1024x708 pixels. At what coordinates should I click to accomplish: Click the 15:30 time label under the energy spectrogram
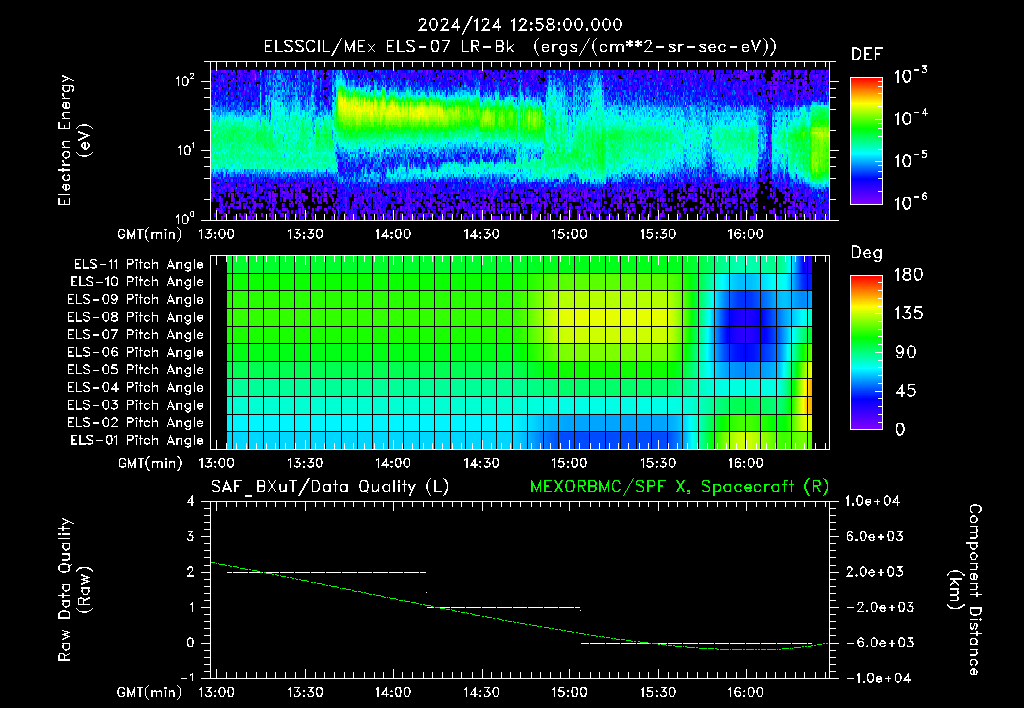[657, 234]
